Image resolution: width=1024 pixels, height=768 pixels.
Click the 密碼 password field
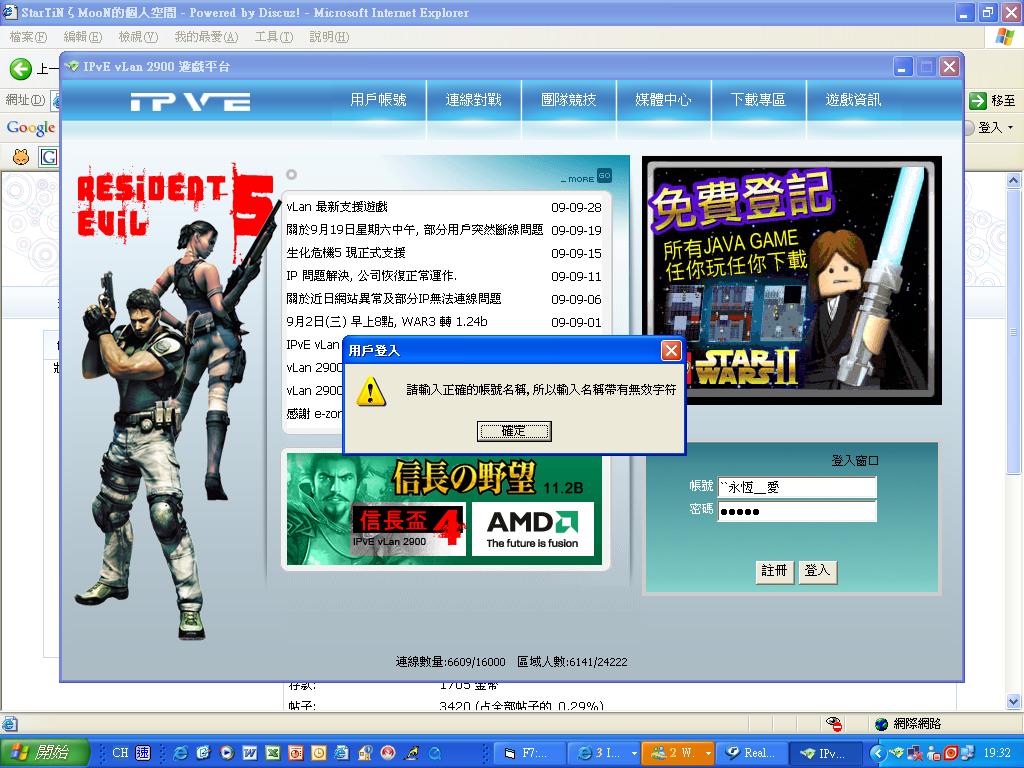pos(797,511)
